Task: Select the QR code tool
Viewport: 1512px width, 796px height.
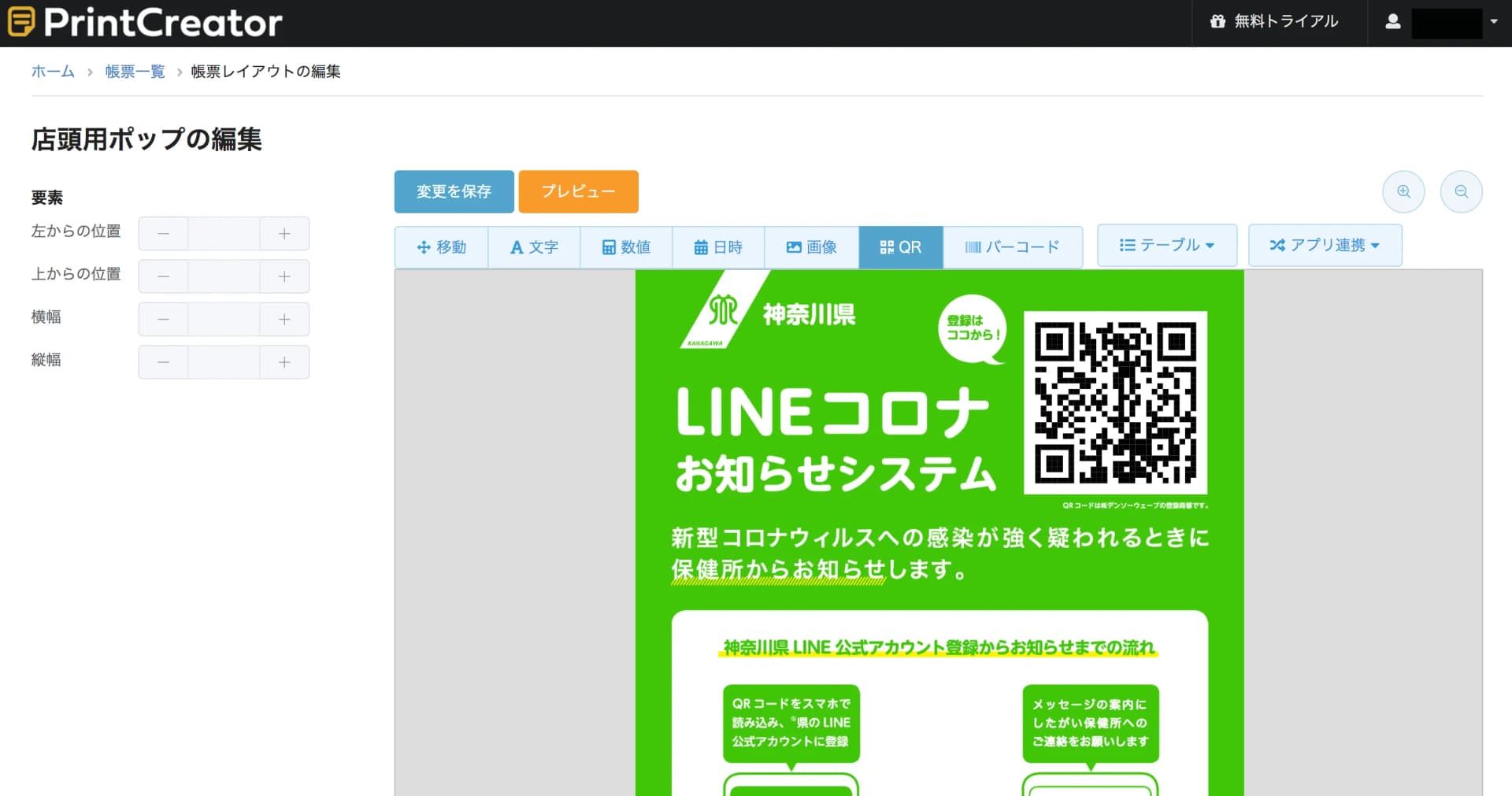Action: [x=900, y=247]
